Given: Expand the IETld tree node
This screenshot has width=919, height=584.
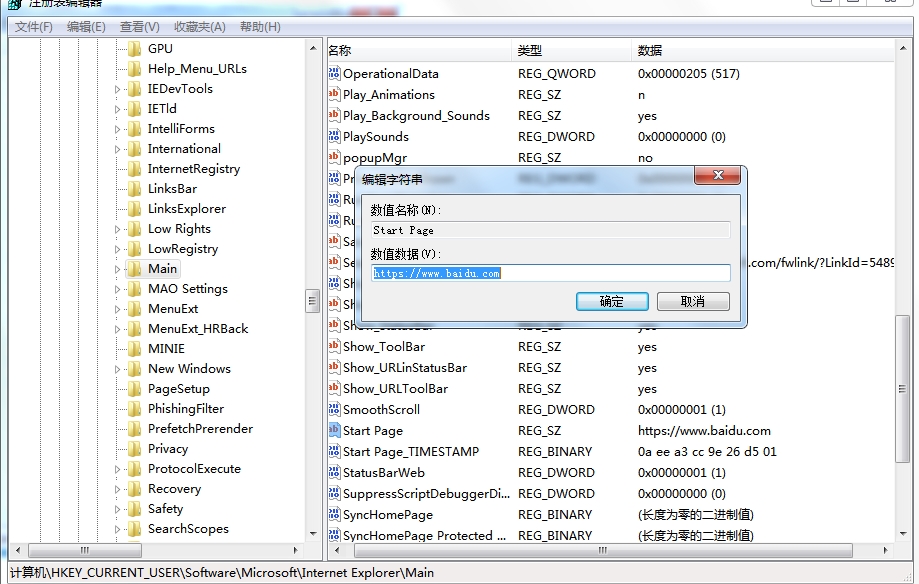Looking at the screenshot, I should tap(117, 109).
